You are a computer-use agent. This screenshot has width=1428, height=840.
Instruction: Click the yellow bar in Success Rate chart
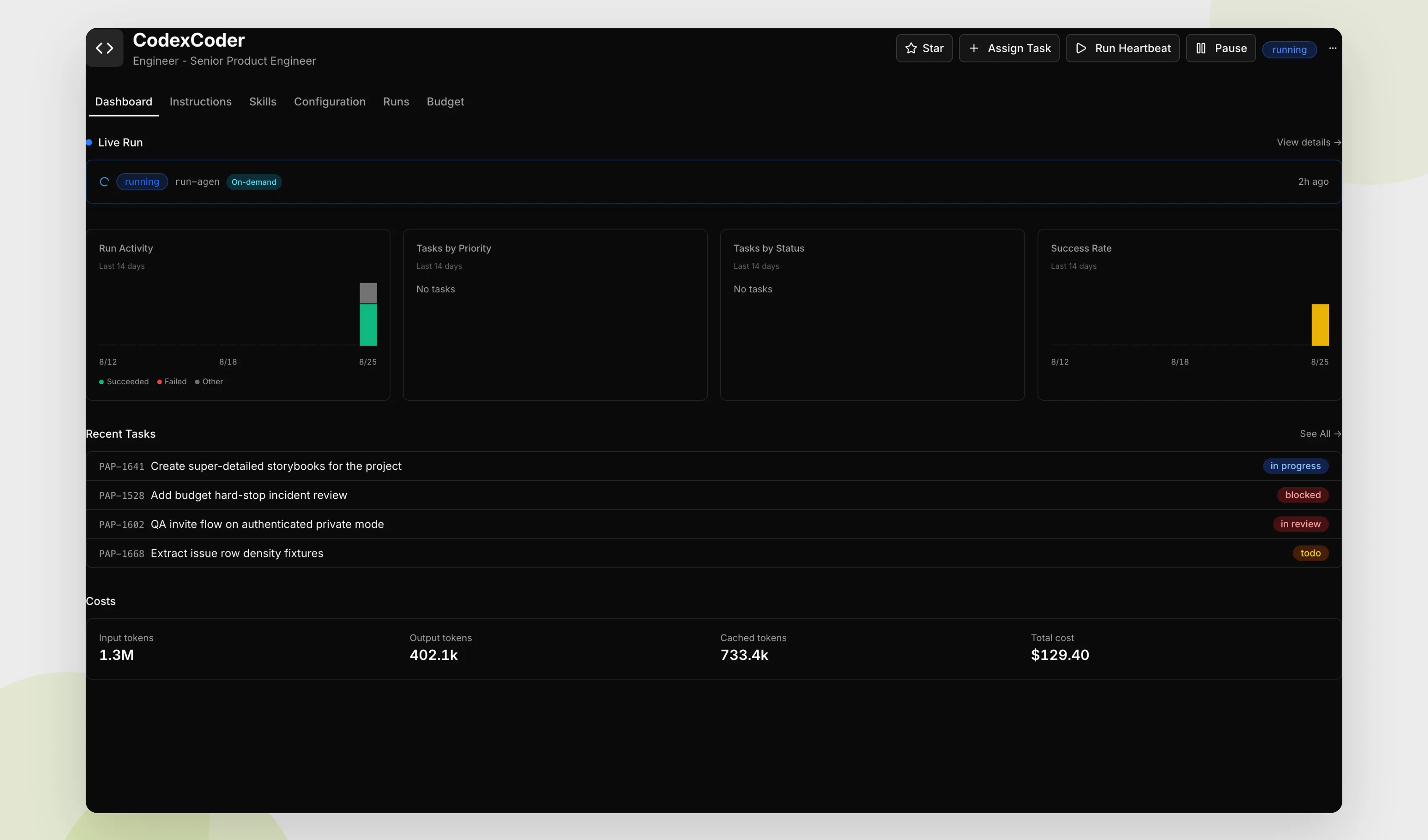click(1320, 325)
